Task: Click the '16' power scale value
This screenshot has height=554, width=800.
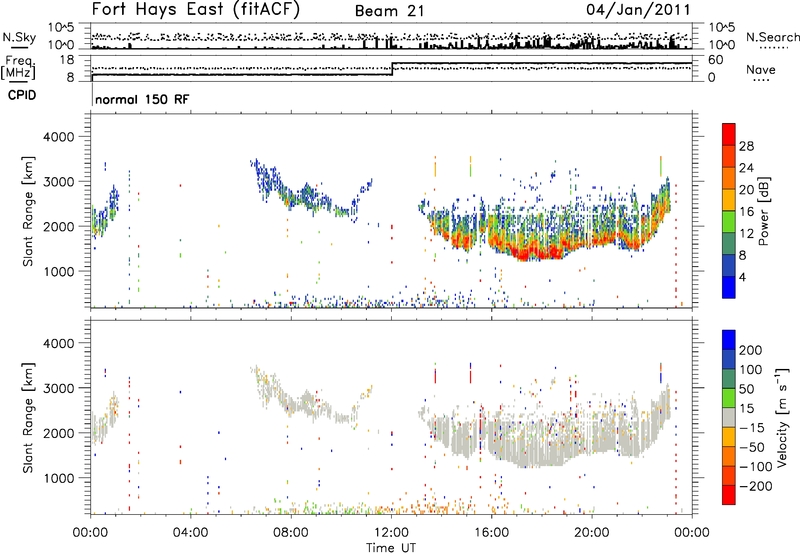Action: [746, 212]
